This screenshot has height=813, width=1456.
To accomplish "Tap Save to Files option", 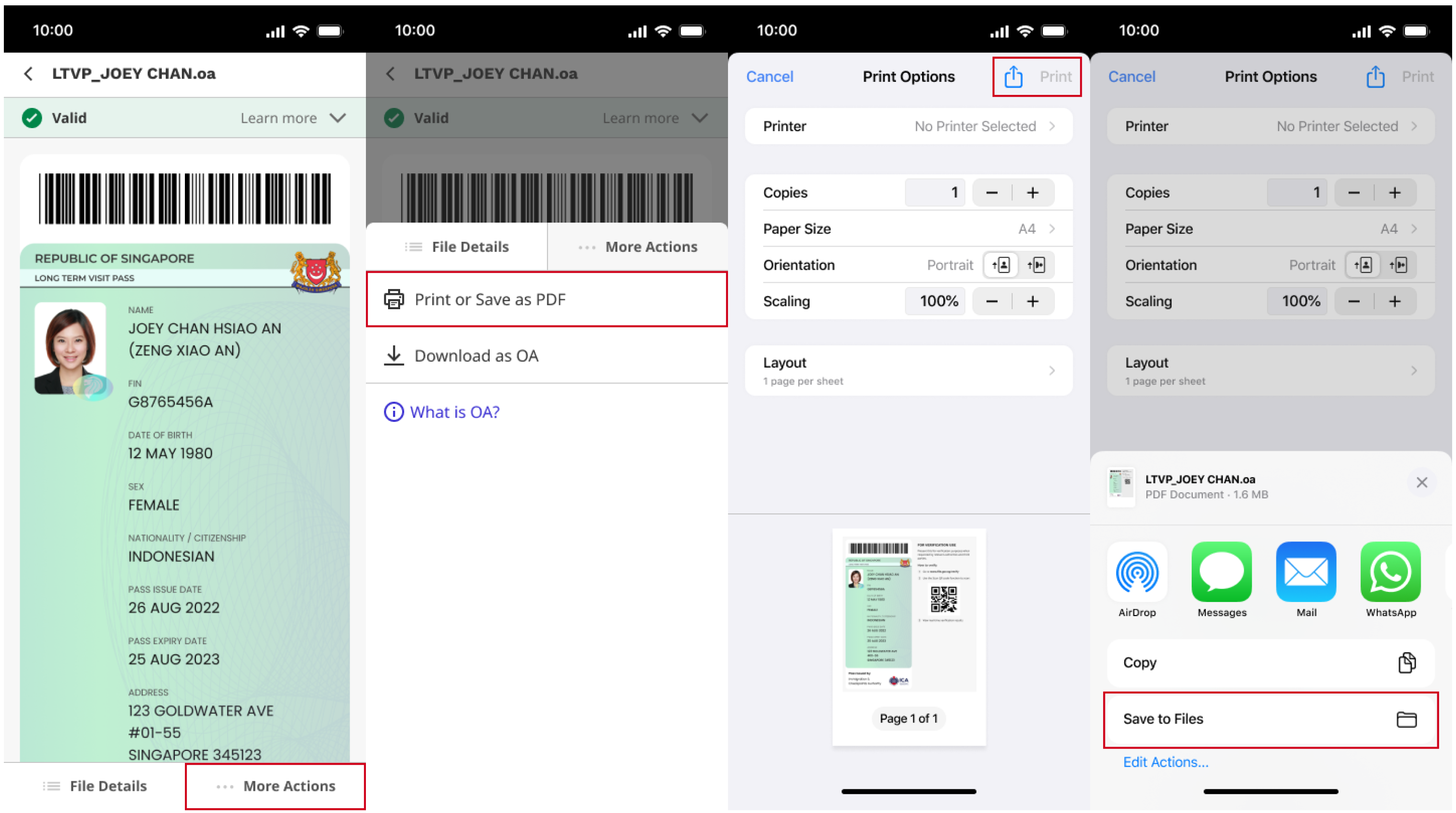I will coord(1270,719).
